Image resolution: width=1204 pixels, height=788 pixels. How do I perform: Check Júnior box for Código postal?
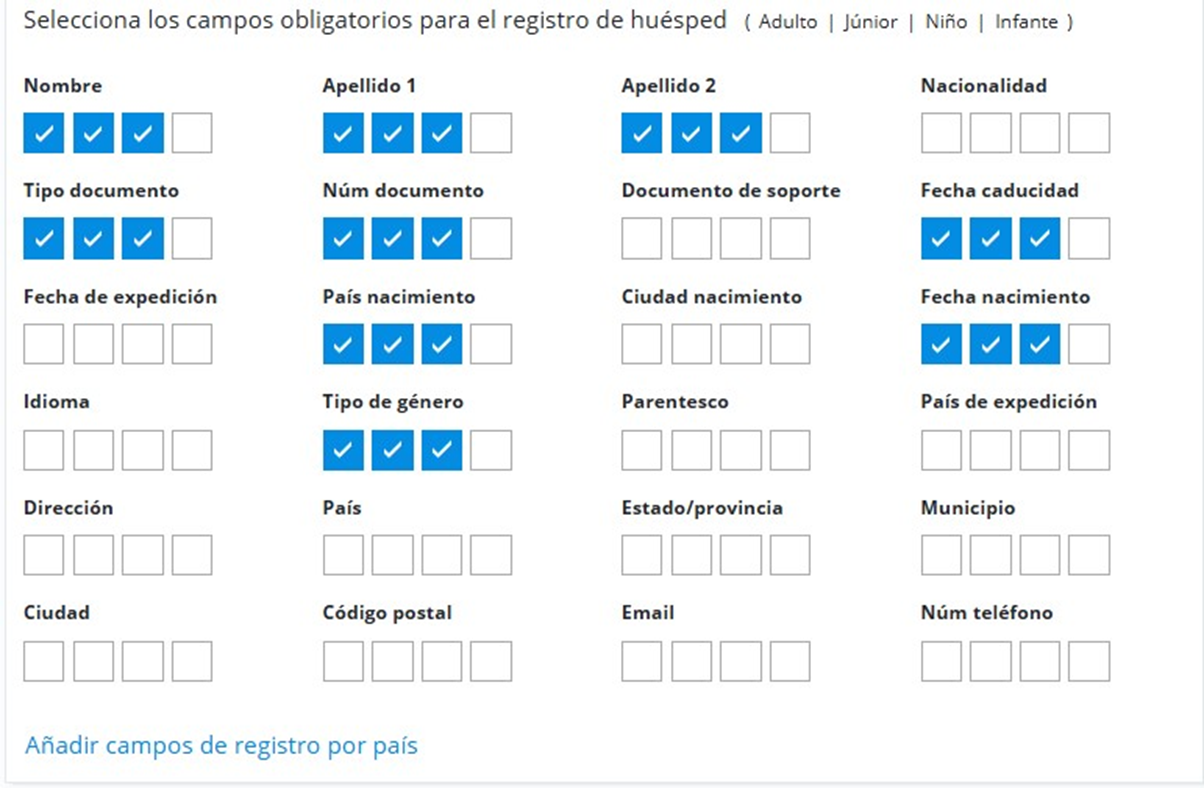click(x=392, y=661)
